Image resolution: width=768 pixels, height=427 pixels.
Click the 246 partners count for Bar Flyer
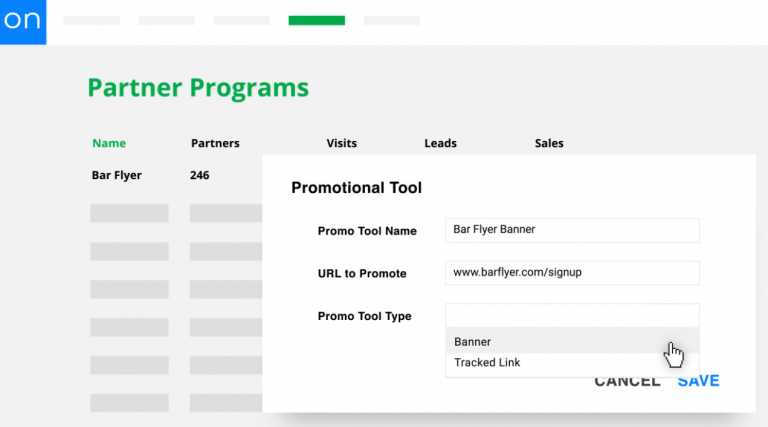(200, 175)
